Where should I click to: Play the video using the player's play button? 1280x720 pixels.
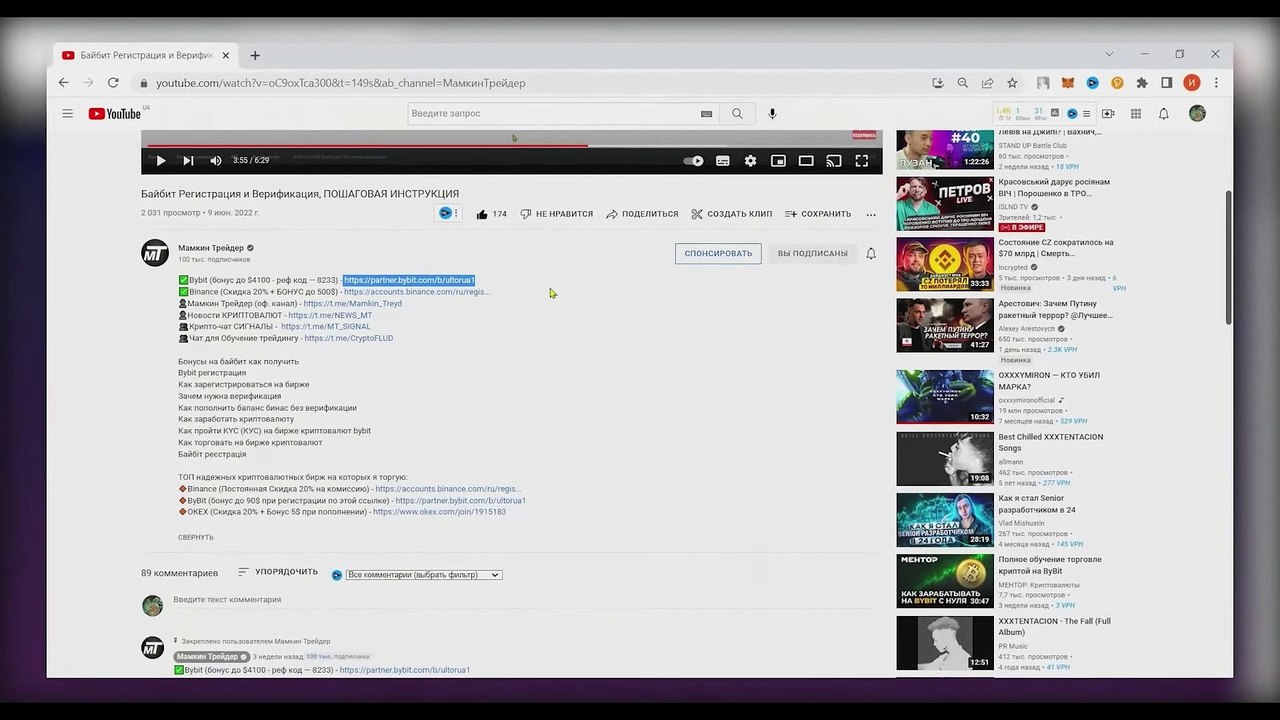(160, 161)
